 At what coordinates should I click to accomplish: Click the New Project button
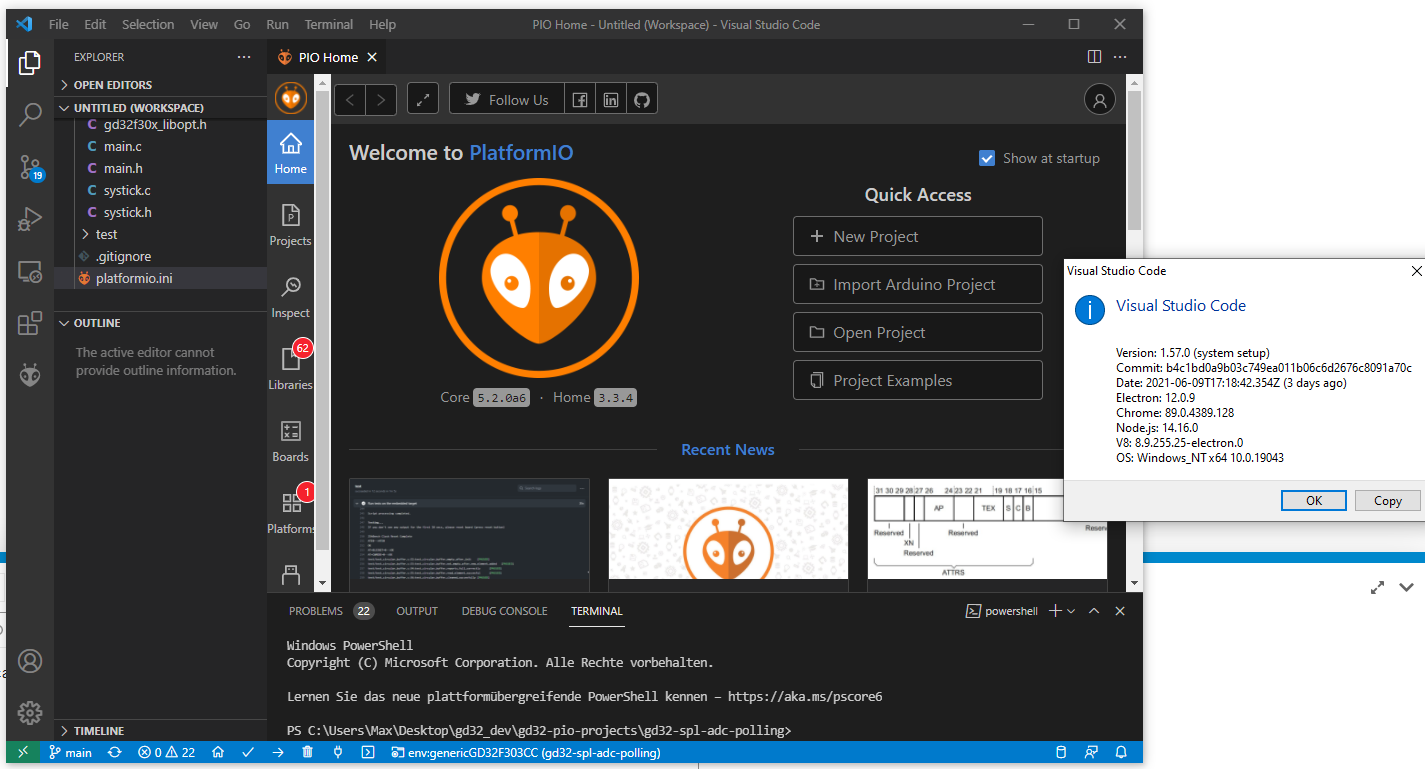pyautogui.click(x=918, y=236)
